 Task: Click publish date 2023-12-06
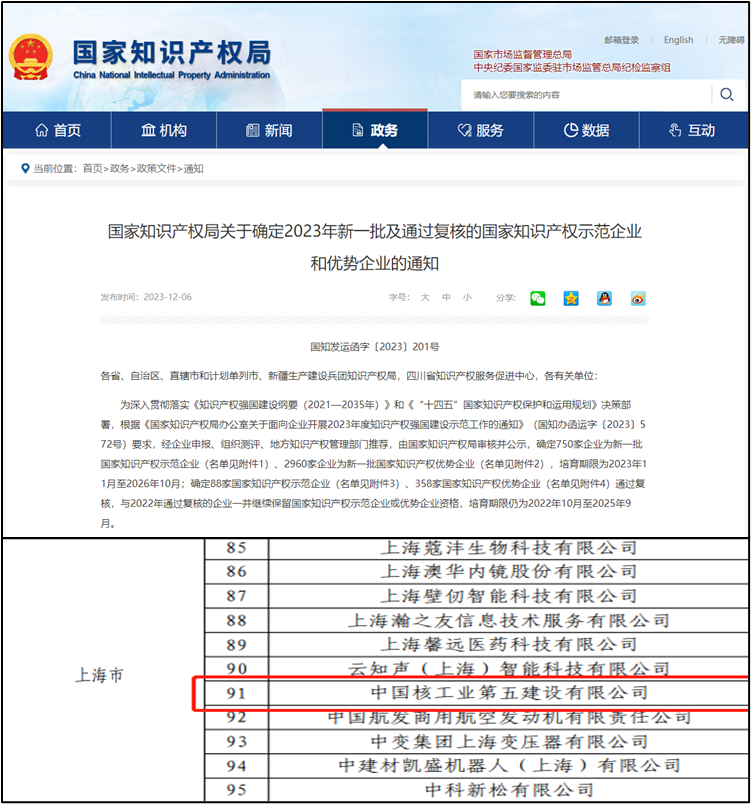pos(168,297)
